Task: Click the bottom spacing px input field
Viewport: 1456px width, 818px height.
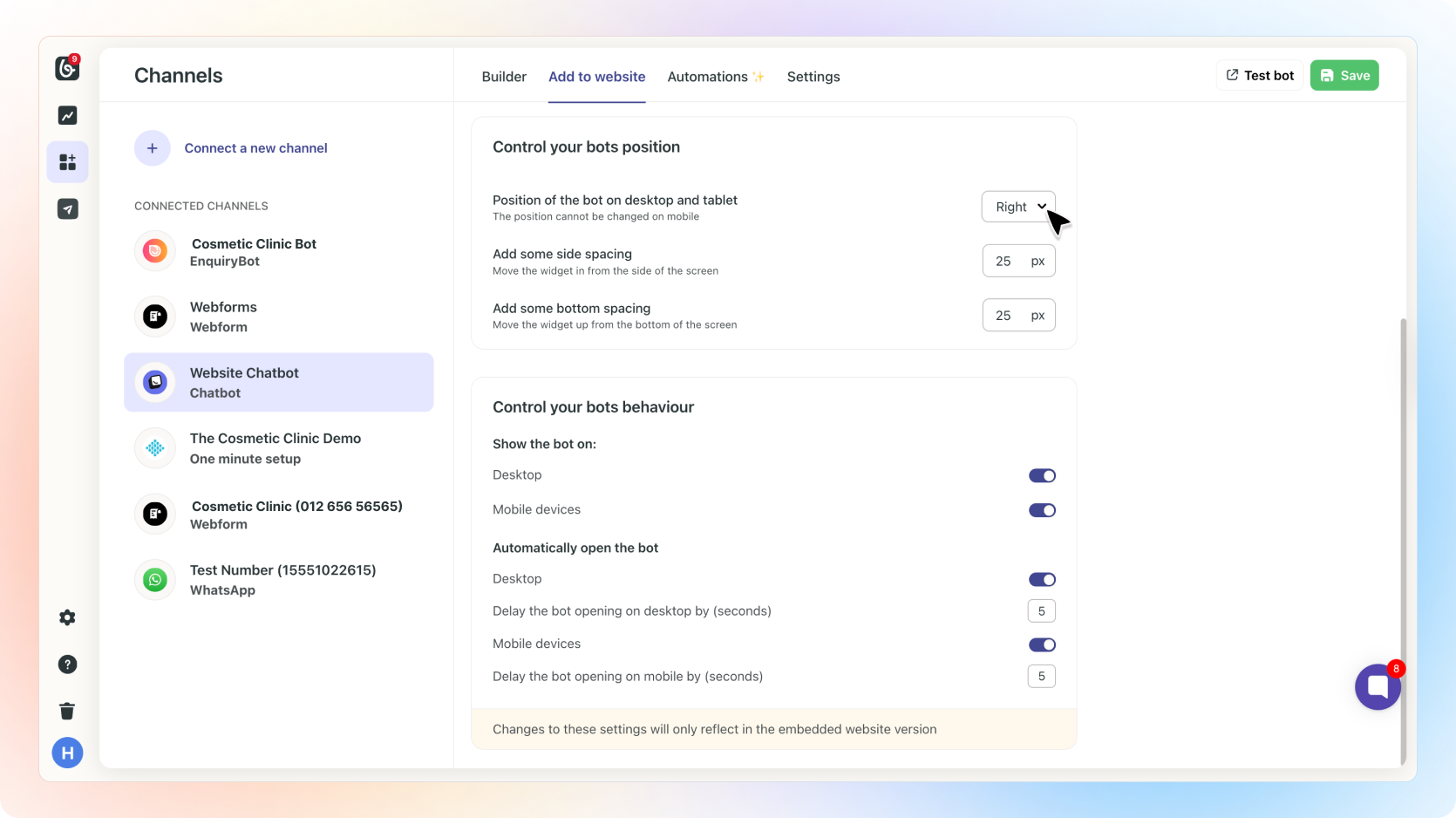Action: 1018,315
